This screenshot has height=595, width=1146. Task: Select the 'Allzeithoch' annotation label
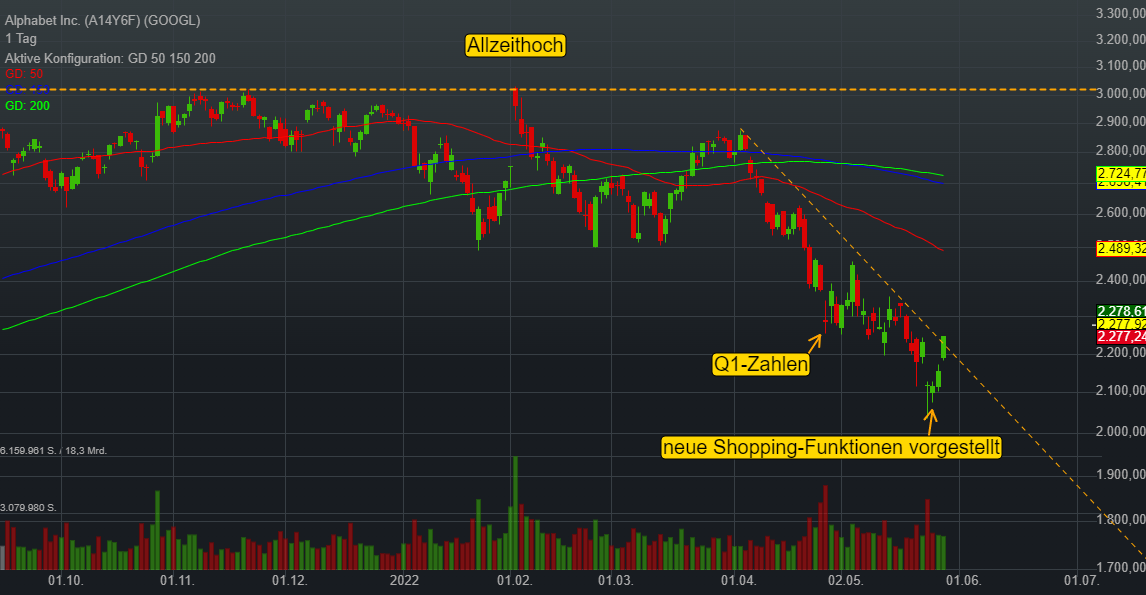(515, 45)
